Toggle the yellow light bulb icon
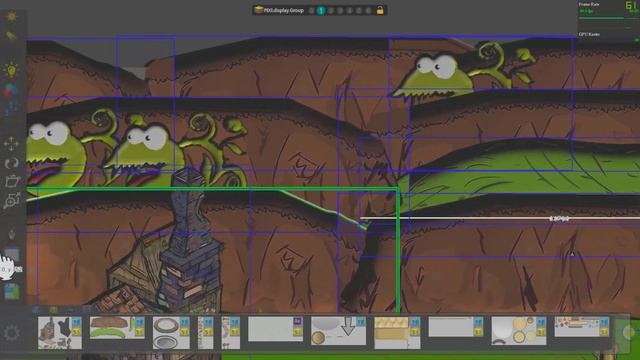Viewport: 640px width, 360px height. coord(11,70)
